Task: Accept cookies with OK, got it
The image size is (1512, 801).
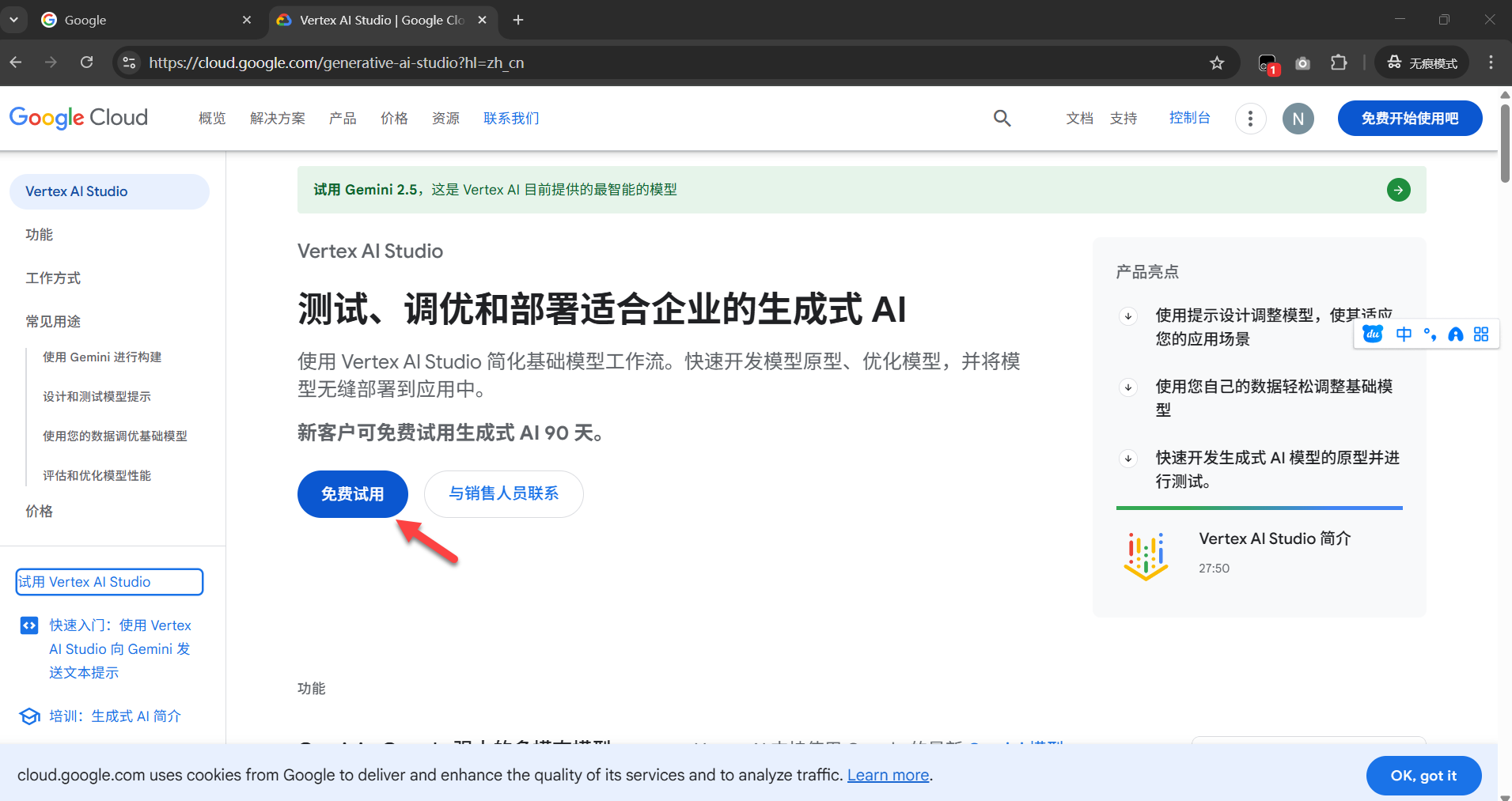Action: 1423,776
